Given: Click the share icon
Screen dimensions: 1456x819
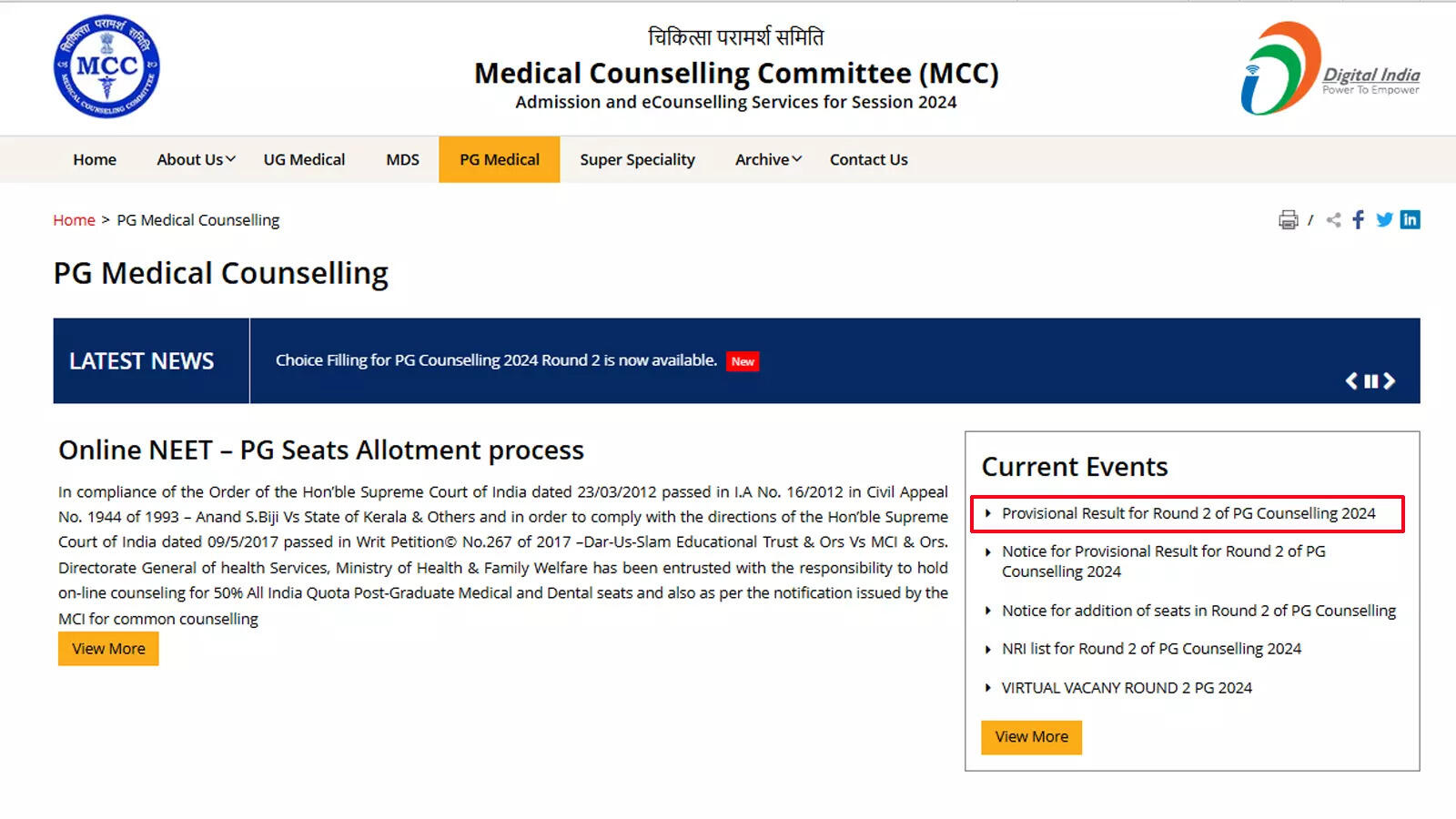Looking at the screenshot, I should (1332, 219).
